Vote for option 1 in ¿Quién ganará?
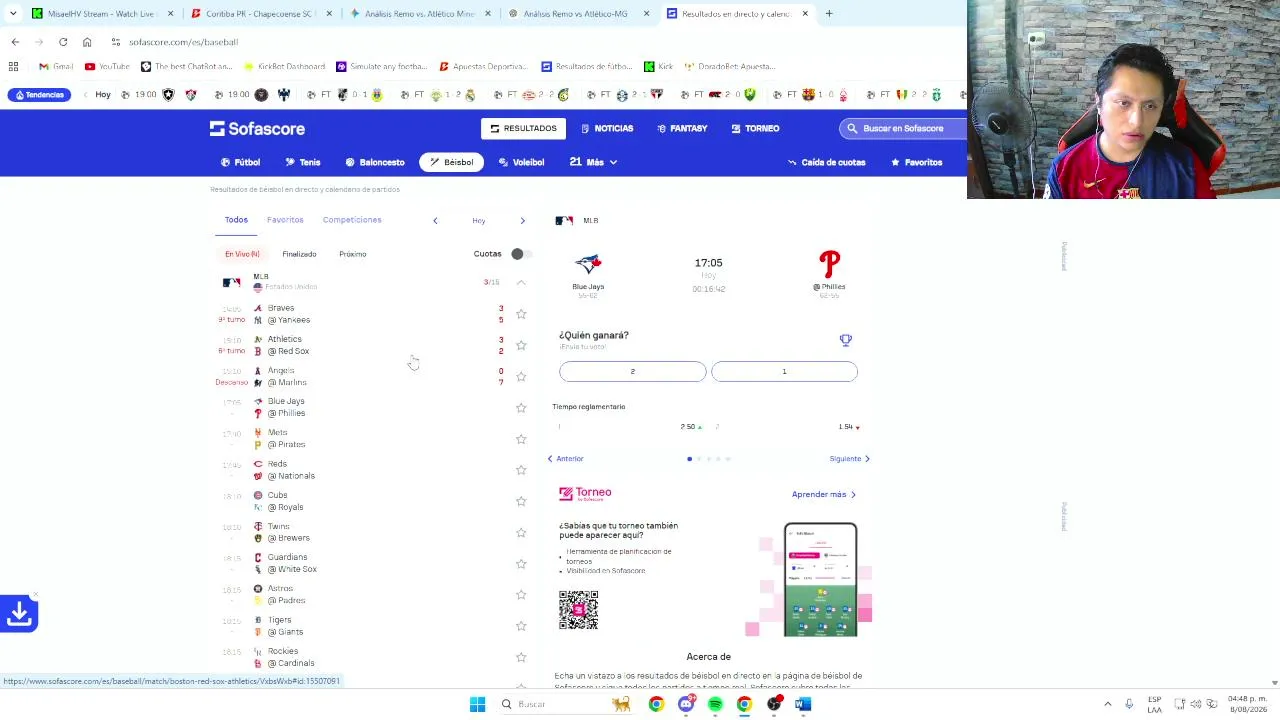The width and height of the screenshot is (1280, 720). 784,372
